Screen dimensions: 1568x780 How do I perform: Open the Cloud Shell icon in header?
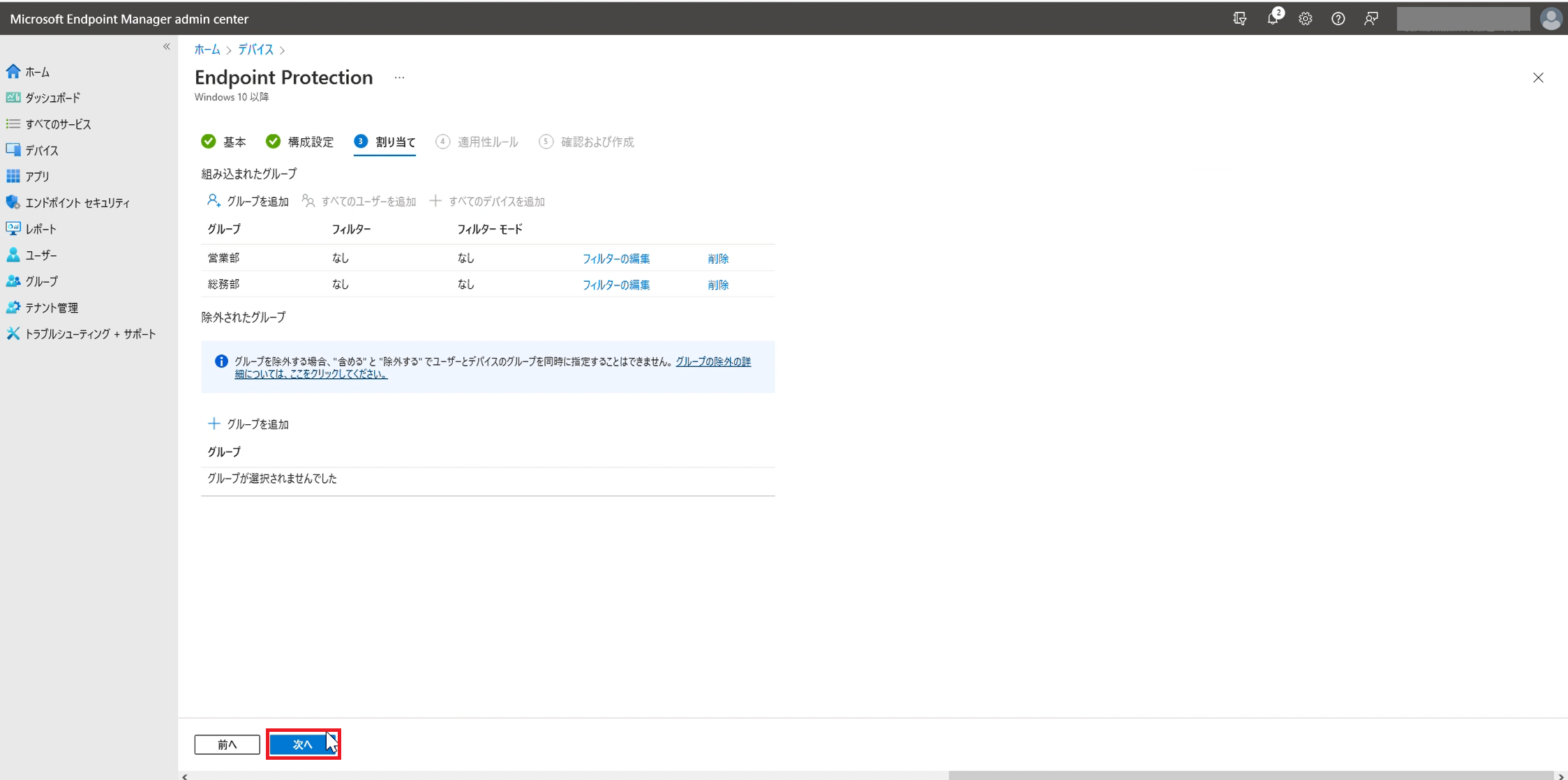[1240, 19]
